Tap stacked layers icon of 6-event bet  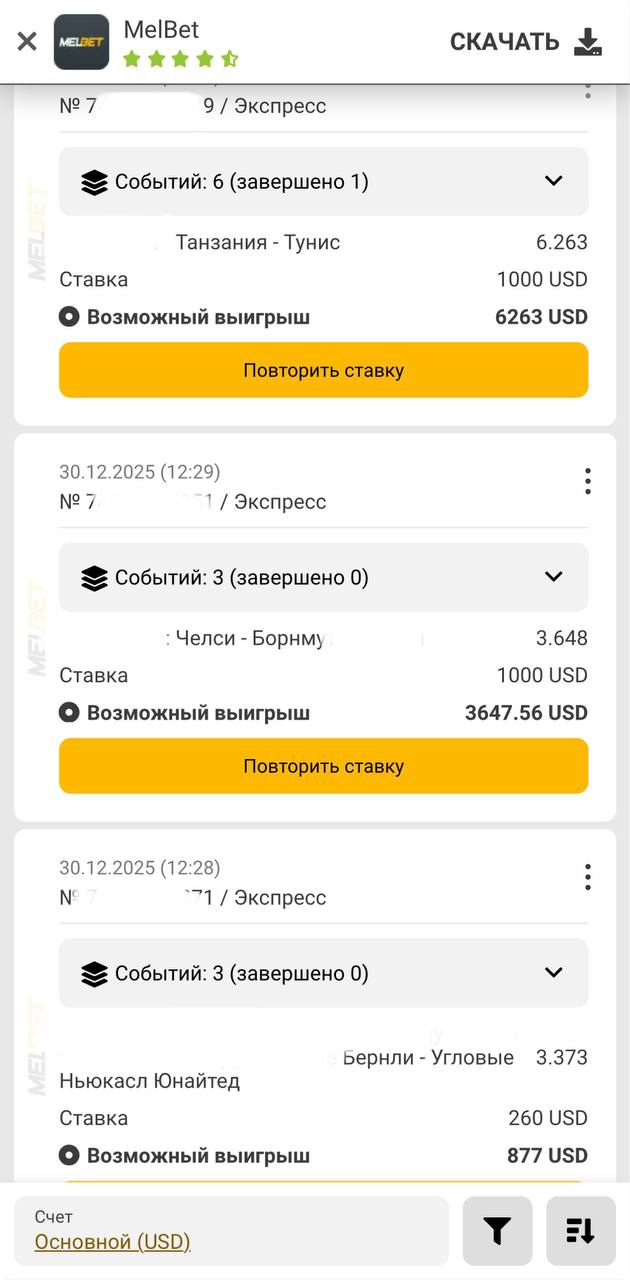click(x=94, y=182)
